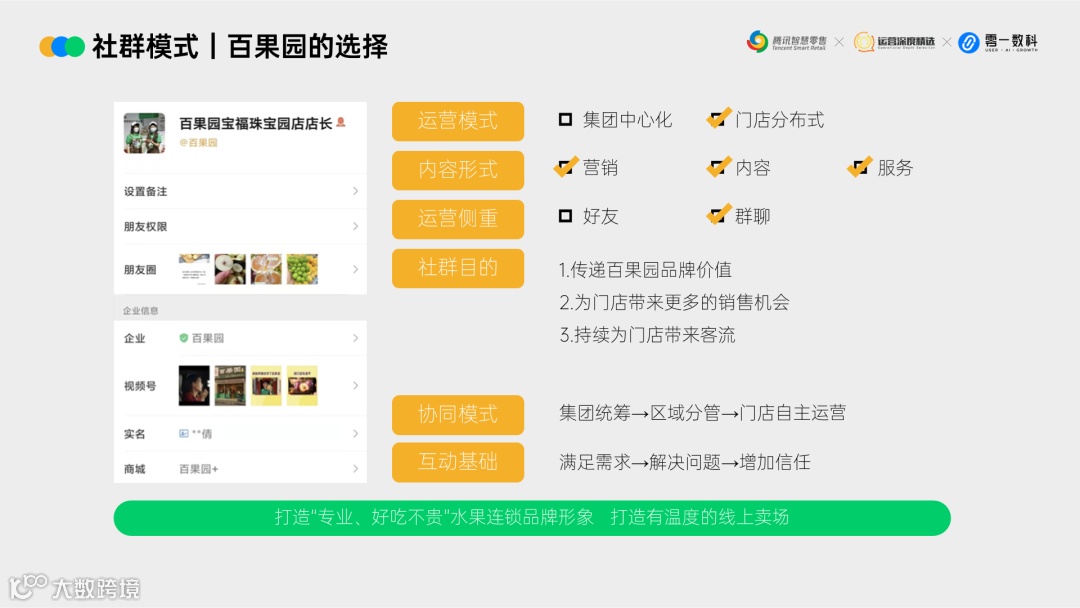
Task: Click the store manager profile avatar
Action: [144, 133]
